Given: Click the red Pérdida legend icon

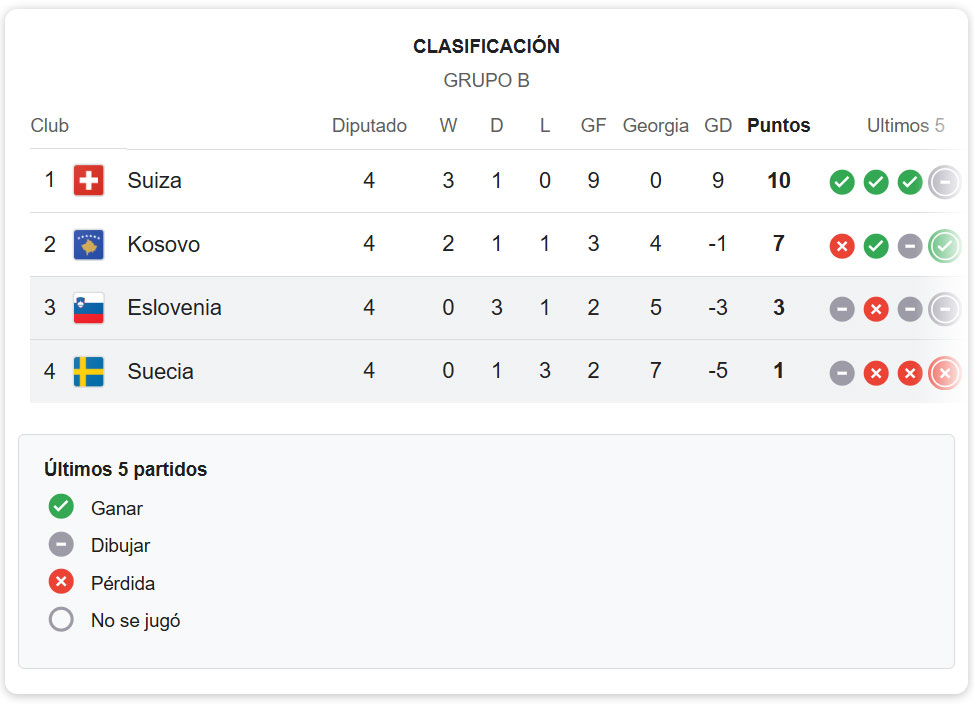Looking at the screenshot, I should click(61, 582).
